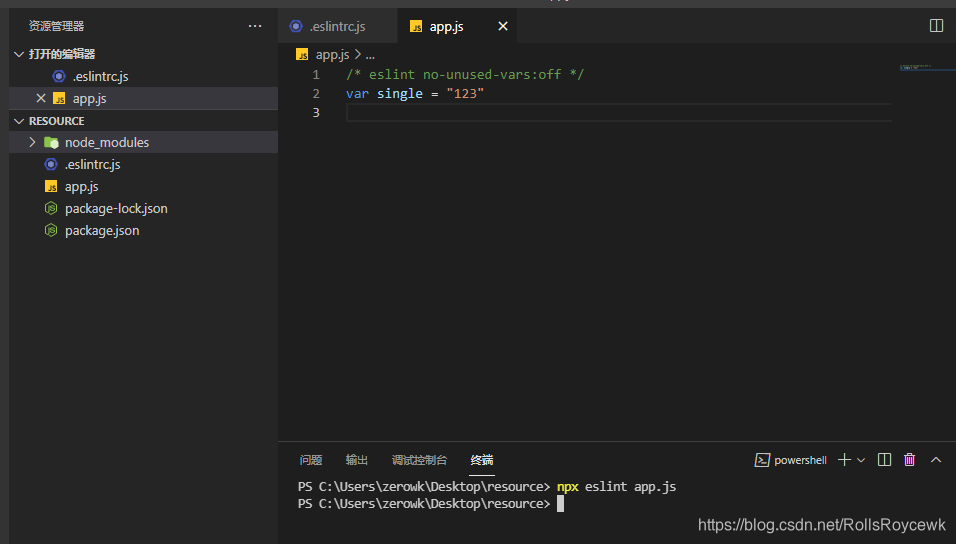The width and height of the screenshot is (956, 544).
Task: Open package-lock.json file
Action: 143,209
